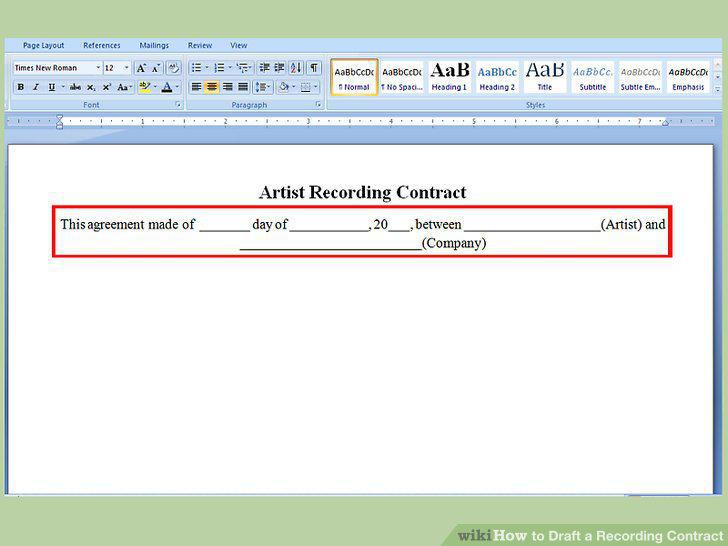The height and width of the screenshot is (546, 728).
Task: Open the Mailings tab
Action: click(x=154, y=45)
